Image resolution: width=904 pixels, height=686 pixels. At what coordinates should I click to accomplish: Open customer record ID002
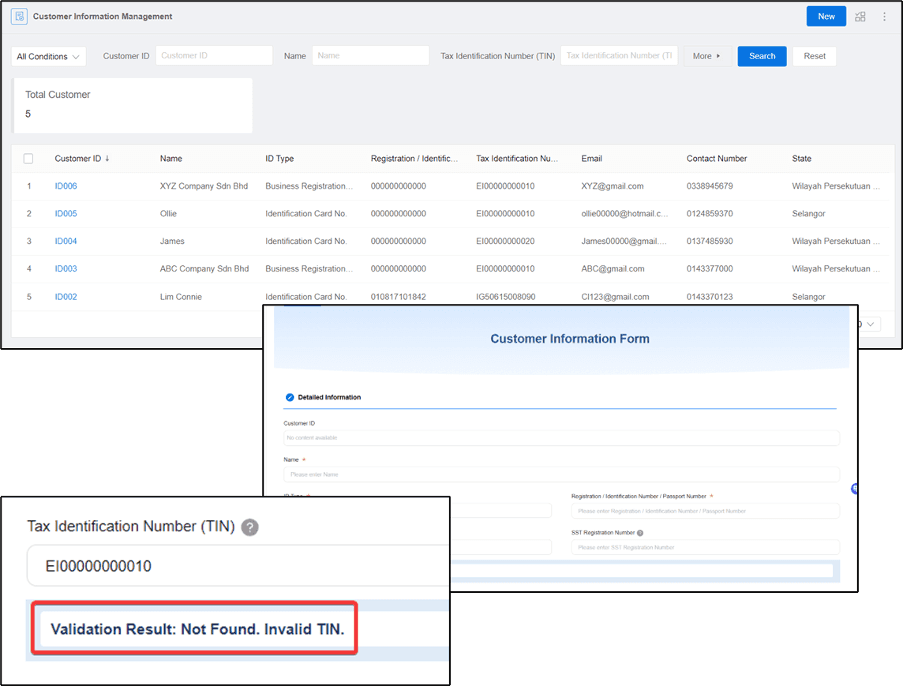66,296
